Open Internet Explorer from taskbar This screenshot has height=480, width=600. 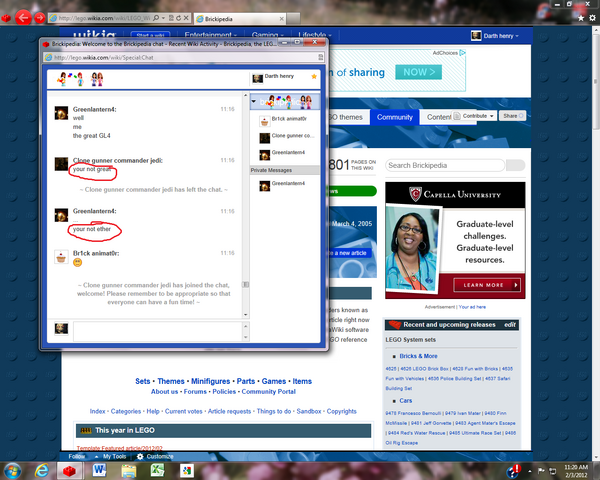[x=42, y=470]
